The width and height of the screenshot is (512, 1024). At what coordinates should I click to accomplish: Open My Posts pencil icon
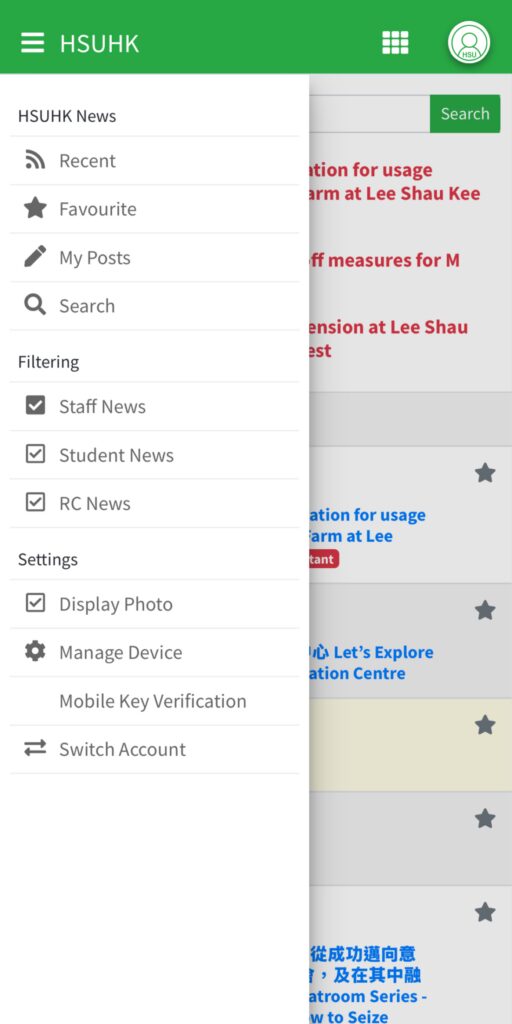point(35,257)
